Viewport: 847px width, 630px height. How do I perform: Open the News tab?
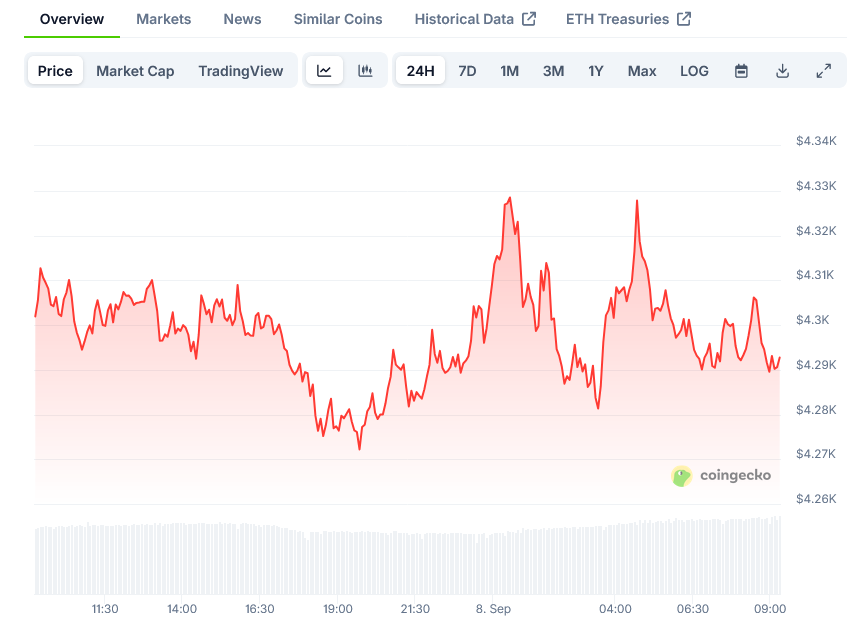[242, 19]
